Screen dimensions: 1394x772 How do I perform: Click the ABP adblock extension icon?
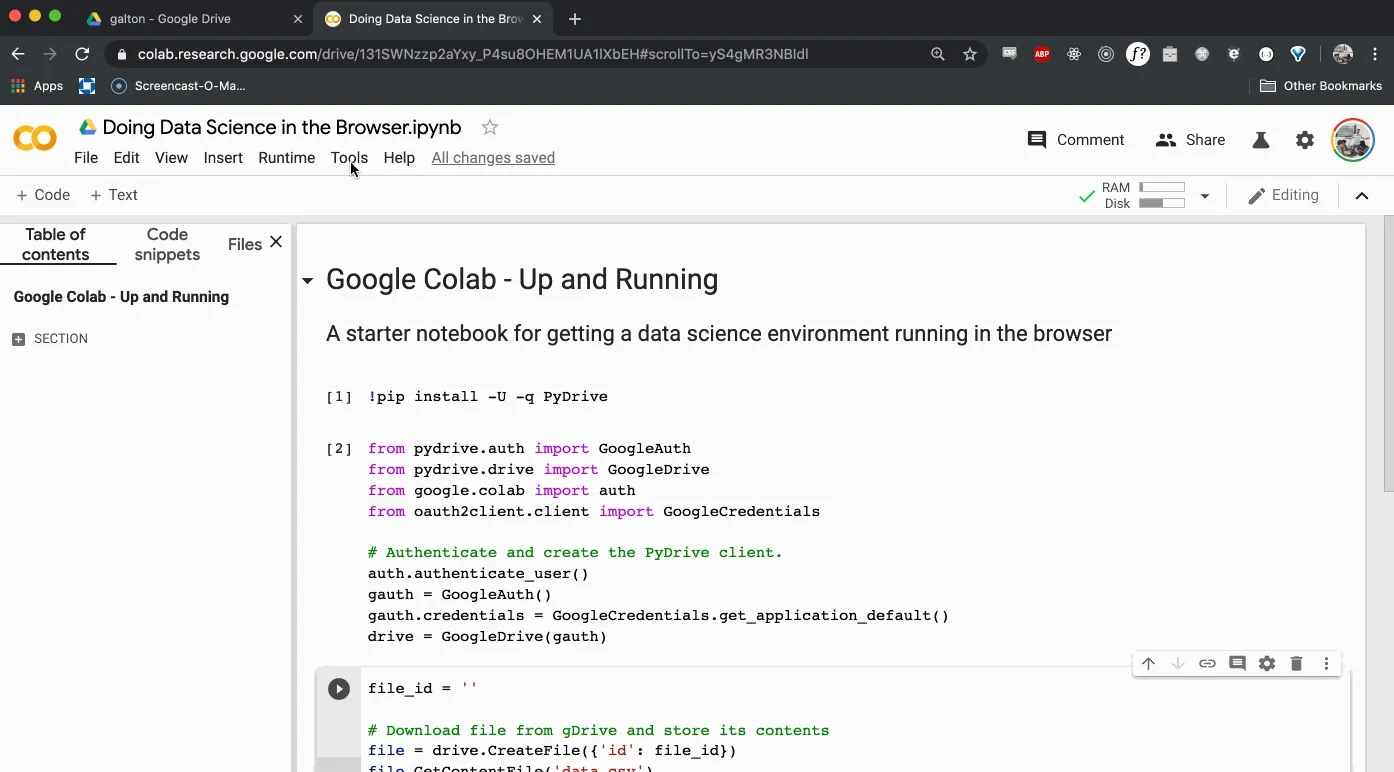coord(1042,55)
